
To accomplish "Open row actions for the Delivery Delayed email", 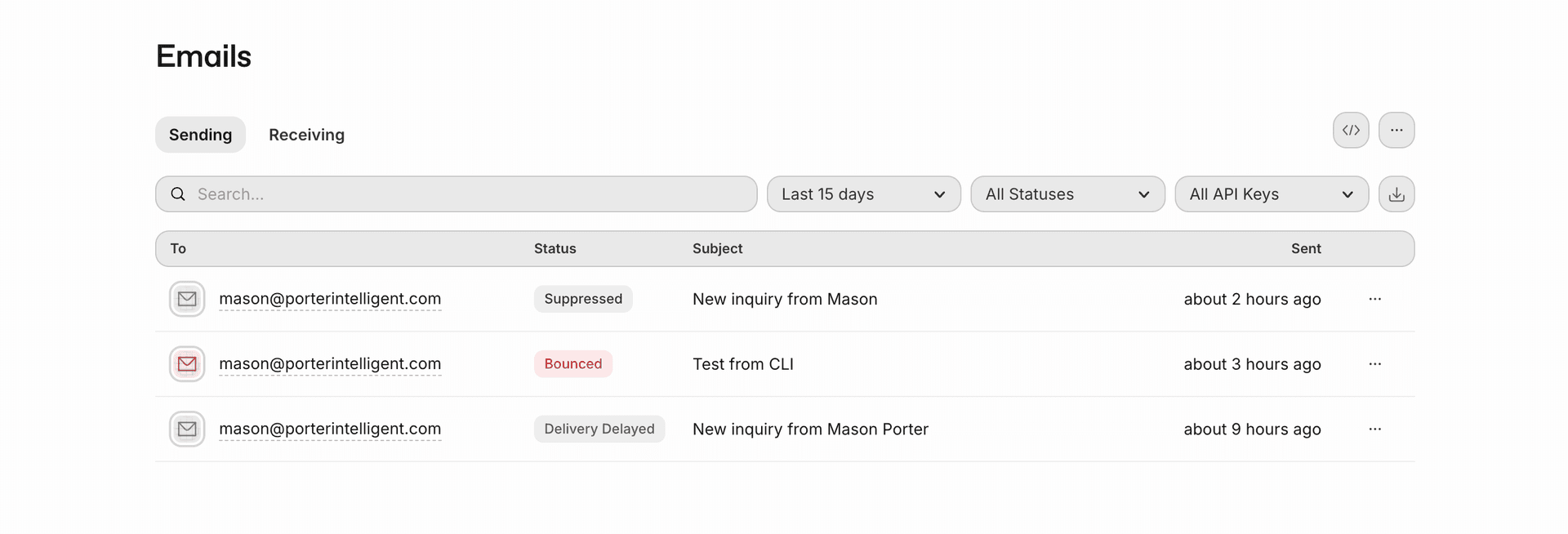I will click(x=1375, y=429).
